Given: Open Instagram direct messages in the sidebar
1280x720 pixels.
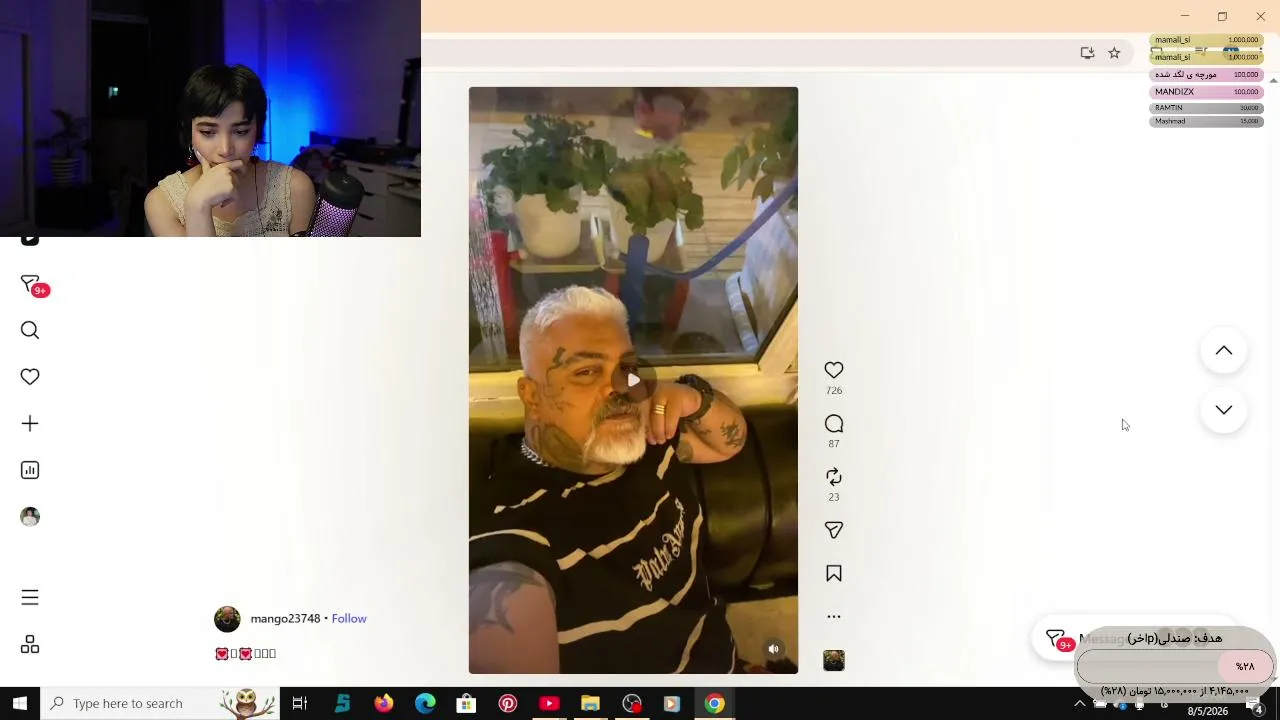Looking at the screenshot, I should click(30, 285).
